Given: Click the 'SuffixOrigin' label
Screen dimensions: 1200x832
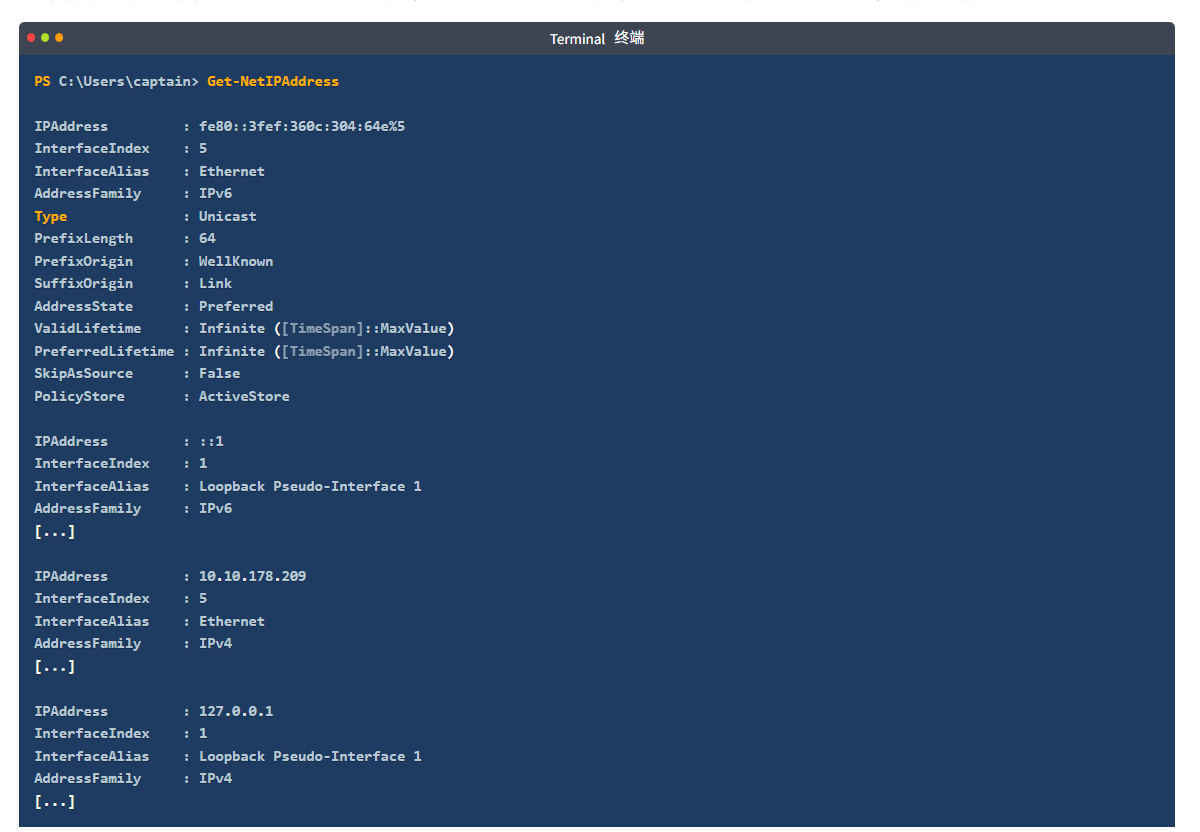Looking at the screenshot, I should pyautogui.click(x=84, y=283).
